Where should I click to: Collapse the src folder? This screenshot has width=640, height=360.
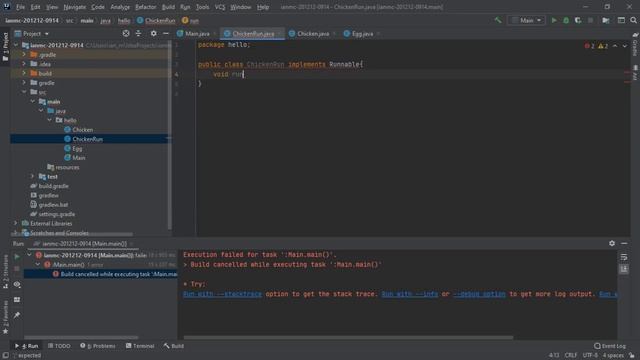click(x=24, y=92)
